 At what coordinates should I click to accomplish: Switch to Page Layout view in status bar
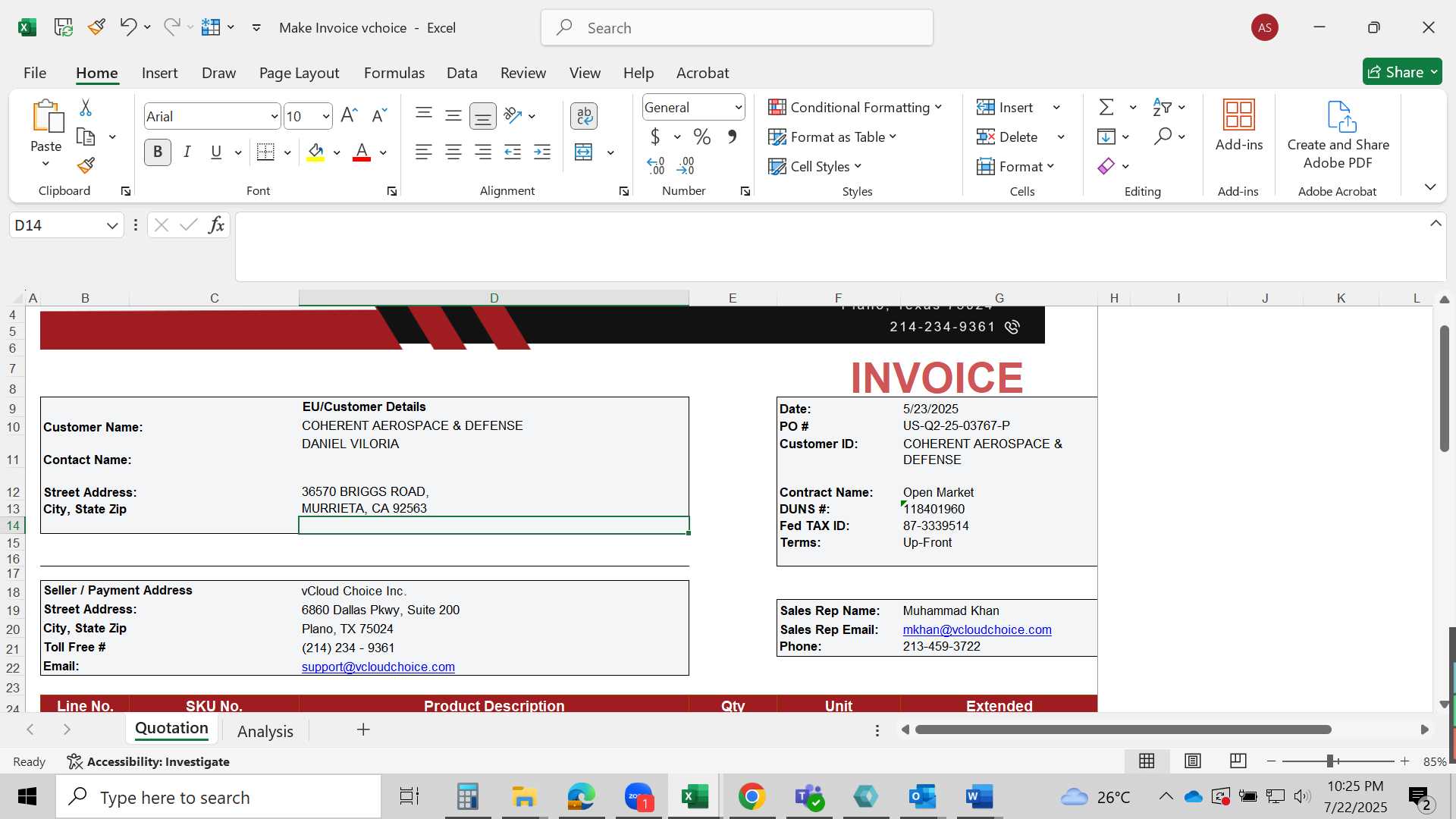(1193, 761)
